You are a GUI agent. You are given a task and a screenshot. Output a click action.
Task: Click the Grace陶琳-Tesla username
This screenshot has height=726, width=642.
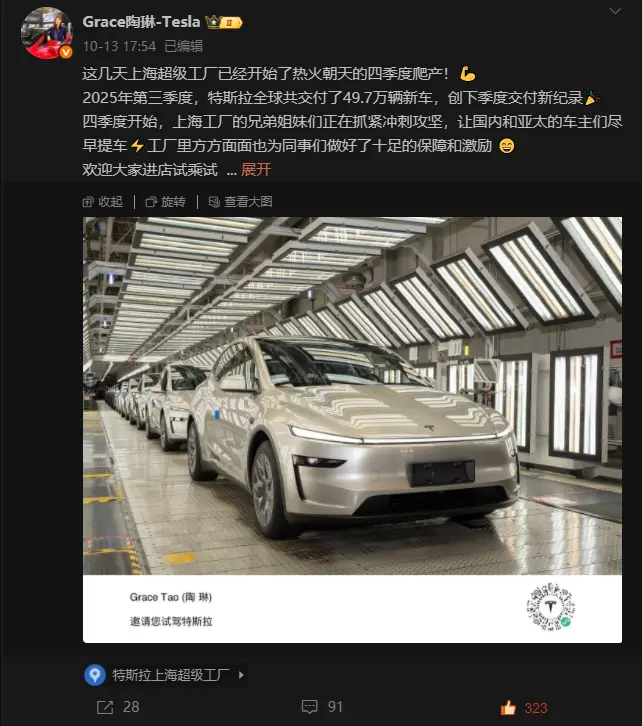[141, 22]
